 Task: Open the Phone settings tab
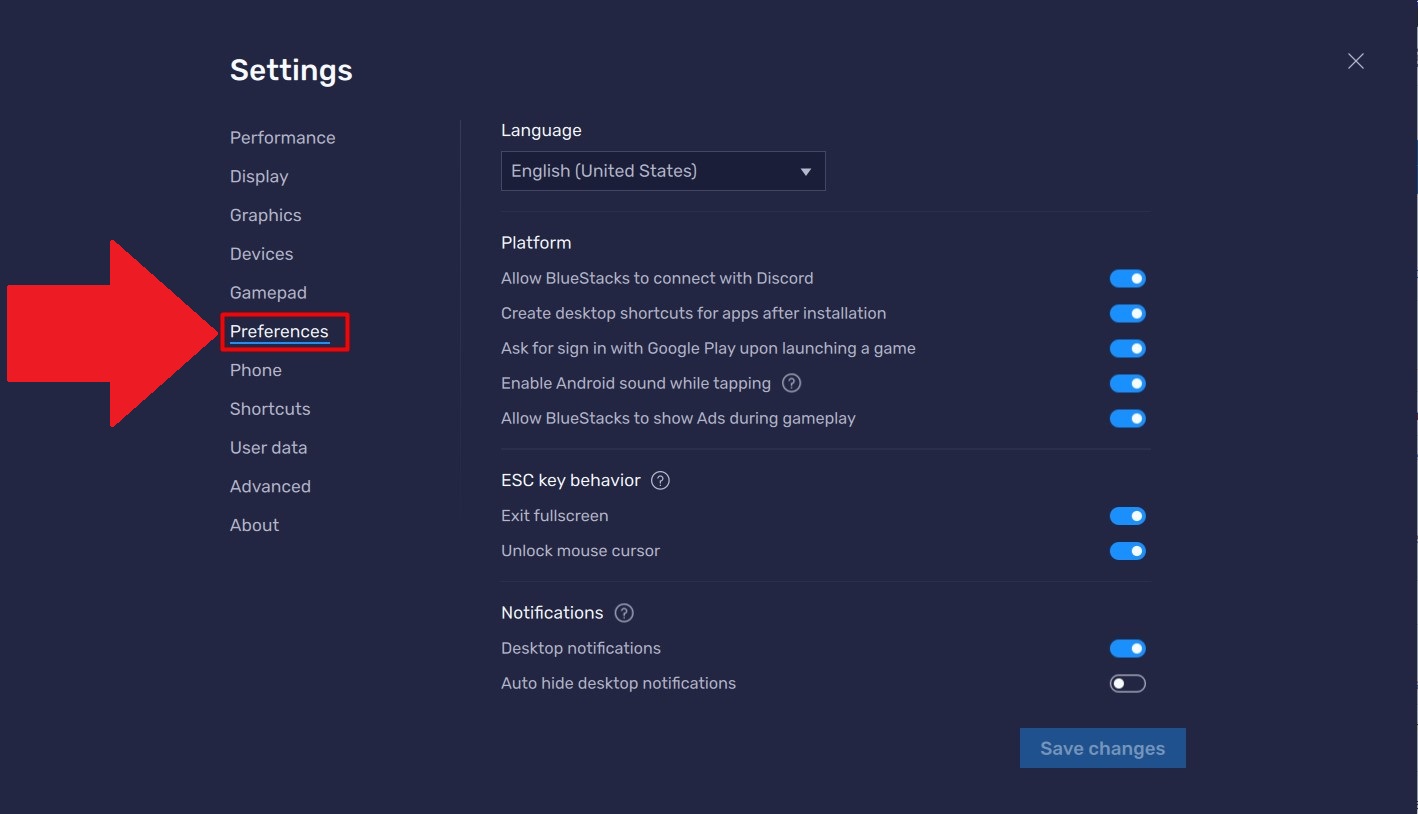[x=255, y=370]
